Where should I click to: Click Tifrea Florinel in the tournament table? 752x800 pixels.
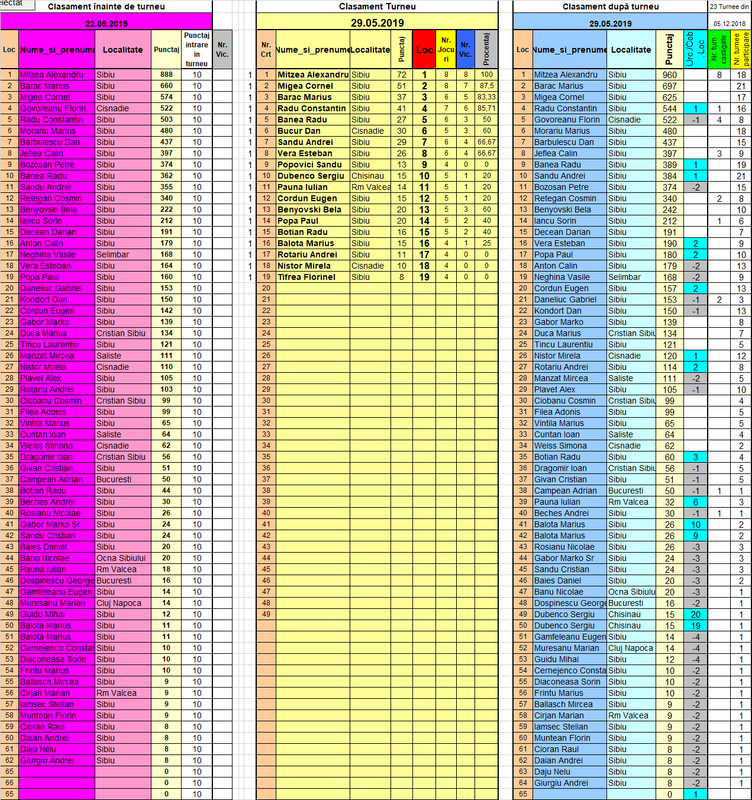(313, 277)
